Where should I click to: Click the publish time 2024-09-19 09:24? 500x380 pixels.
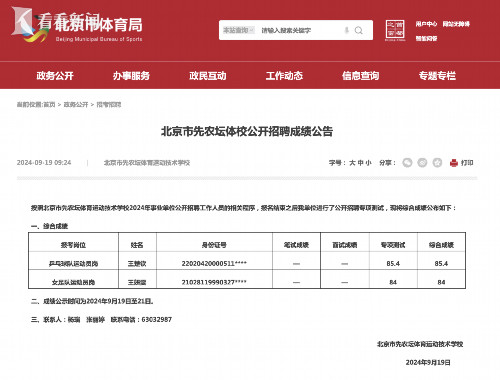pos(44,163)
